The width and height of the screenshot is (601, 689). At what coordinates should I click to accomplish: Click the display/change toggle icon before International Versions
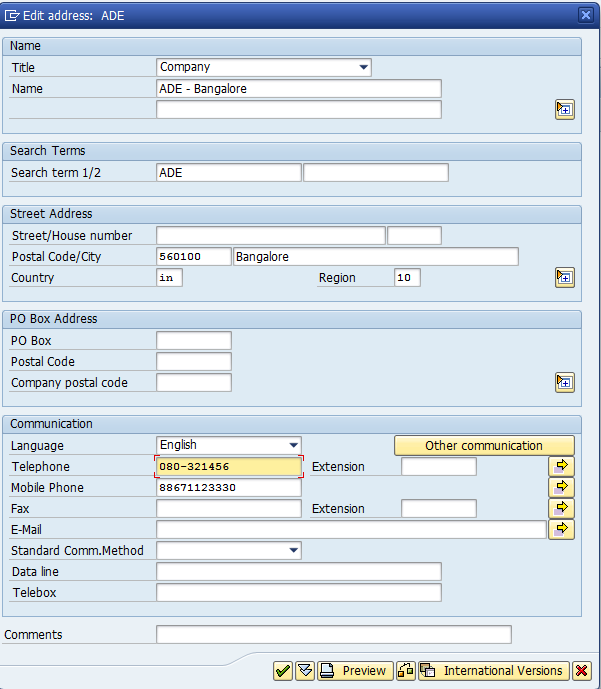click(406, 671)
